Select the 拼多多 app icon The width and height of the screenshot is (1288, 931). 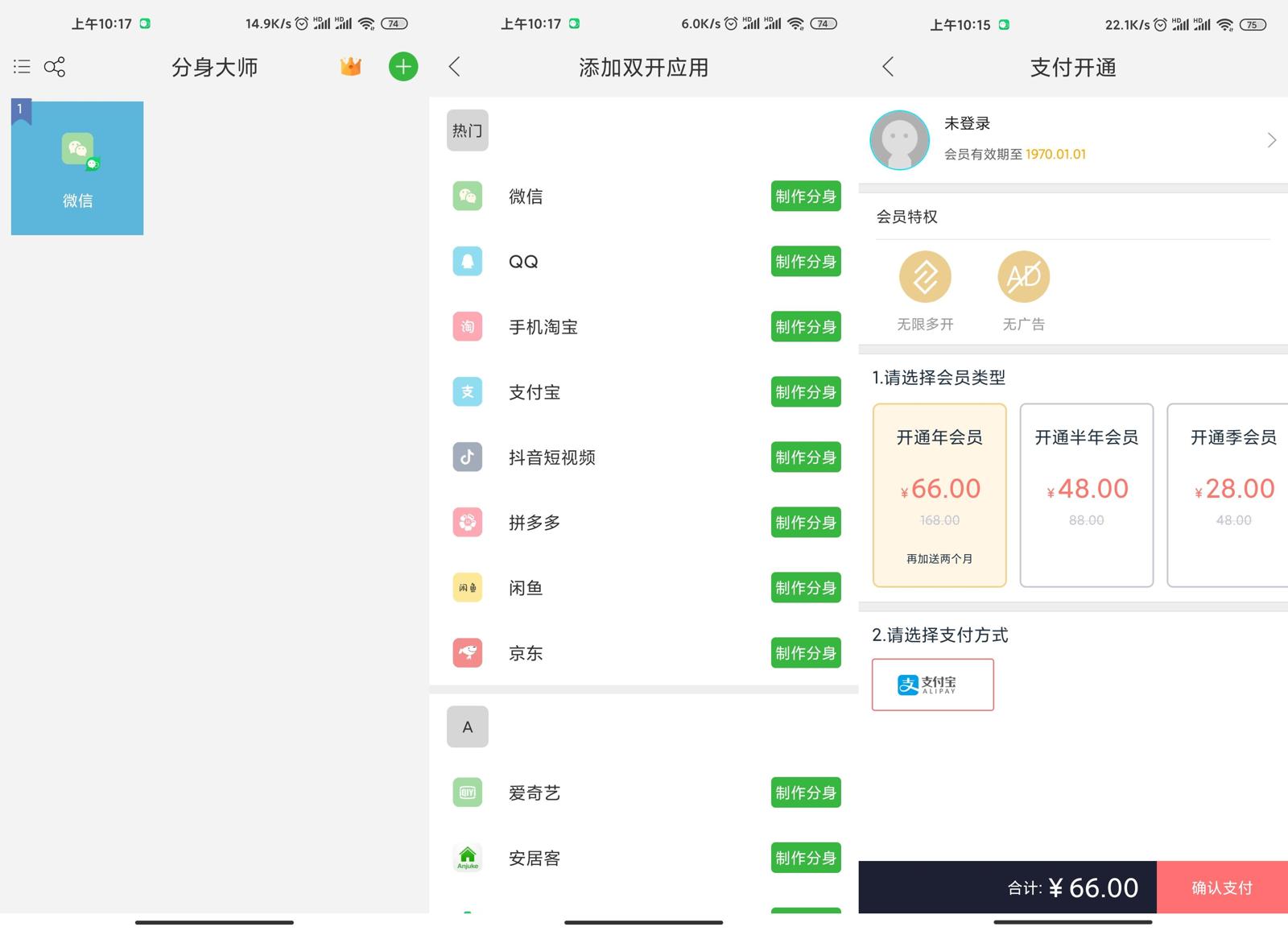click(467, 522)
